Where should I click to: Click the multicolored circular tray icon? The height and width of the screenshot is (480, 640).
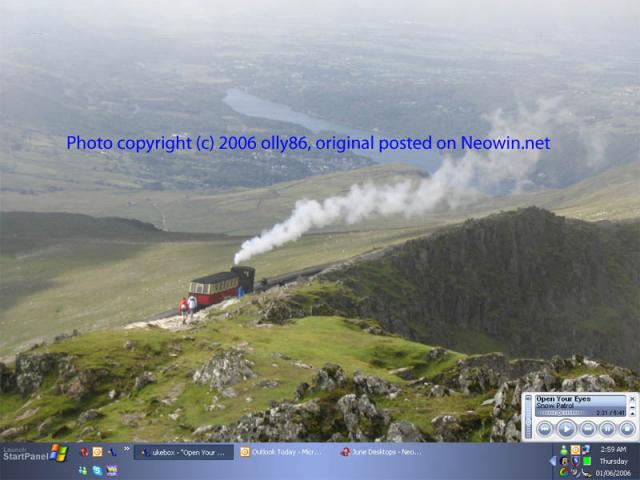click(564, 473)
